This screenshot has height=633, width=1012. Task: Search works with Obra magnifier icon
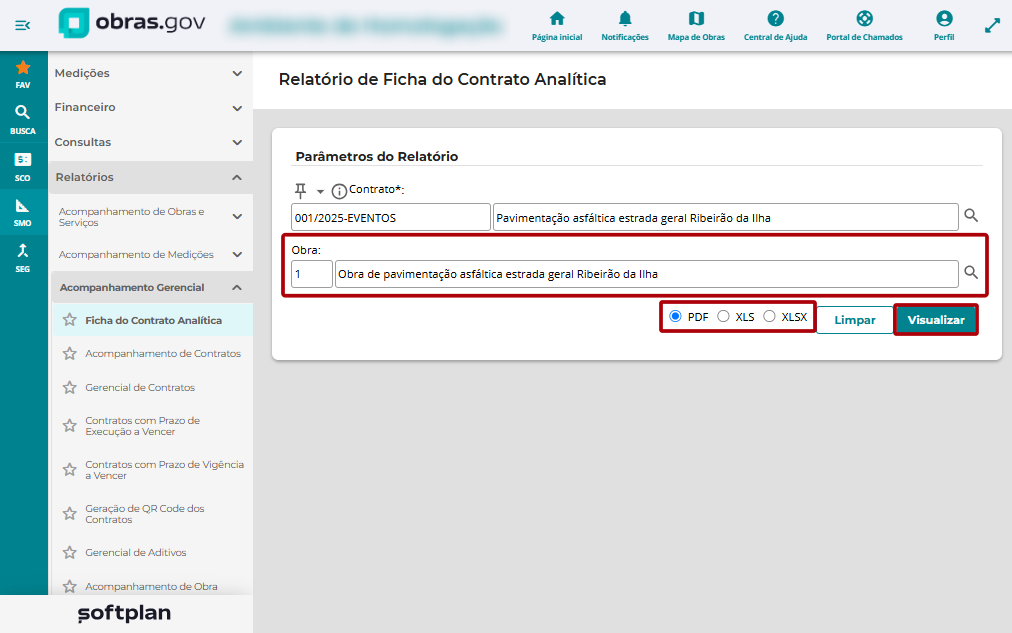[x=971, y=272]
